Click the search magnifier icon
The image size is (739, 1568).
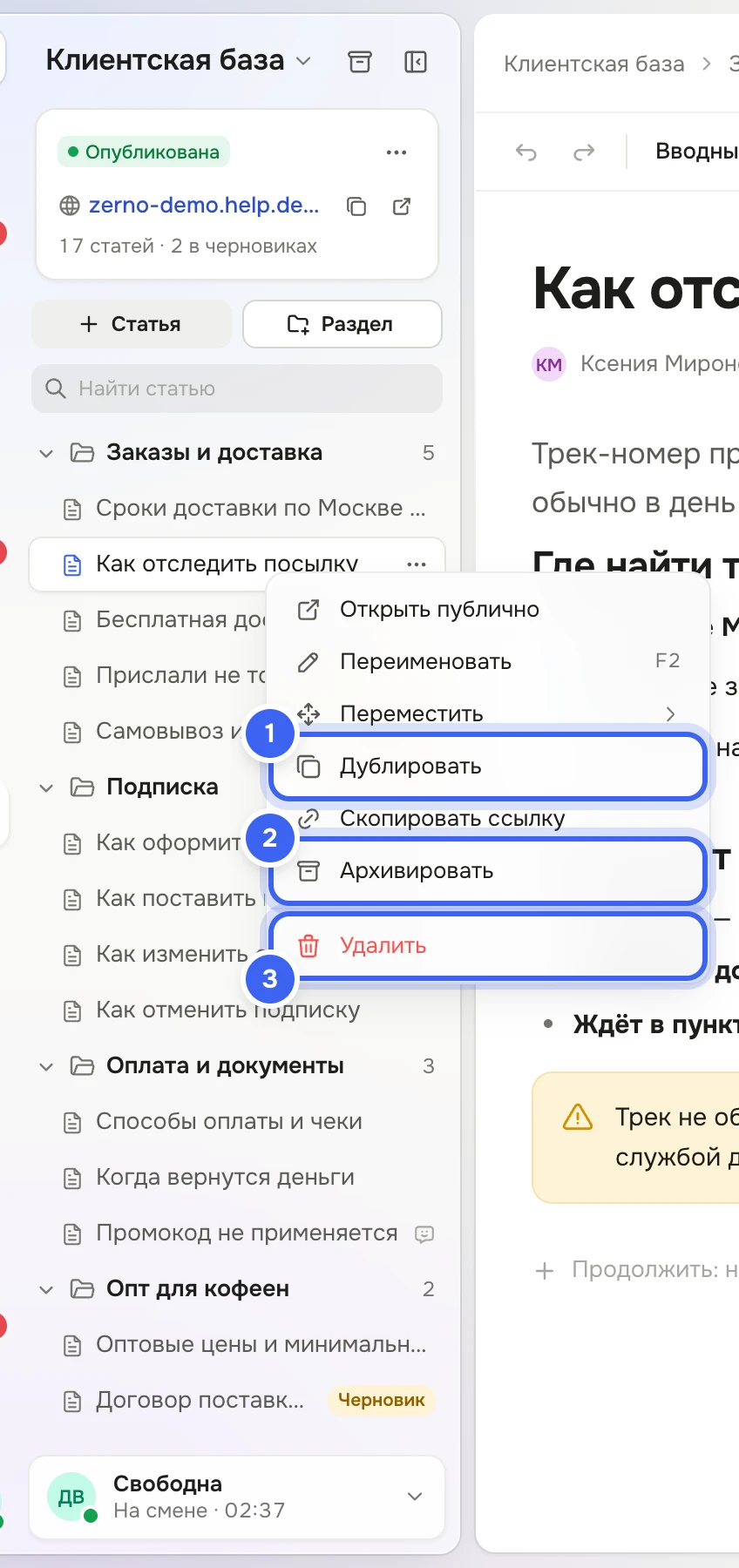(x=56, y=389)
